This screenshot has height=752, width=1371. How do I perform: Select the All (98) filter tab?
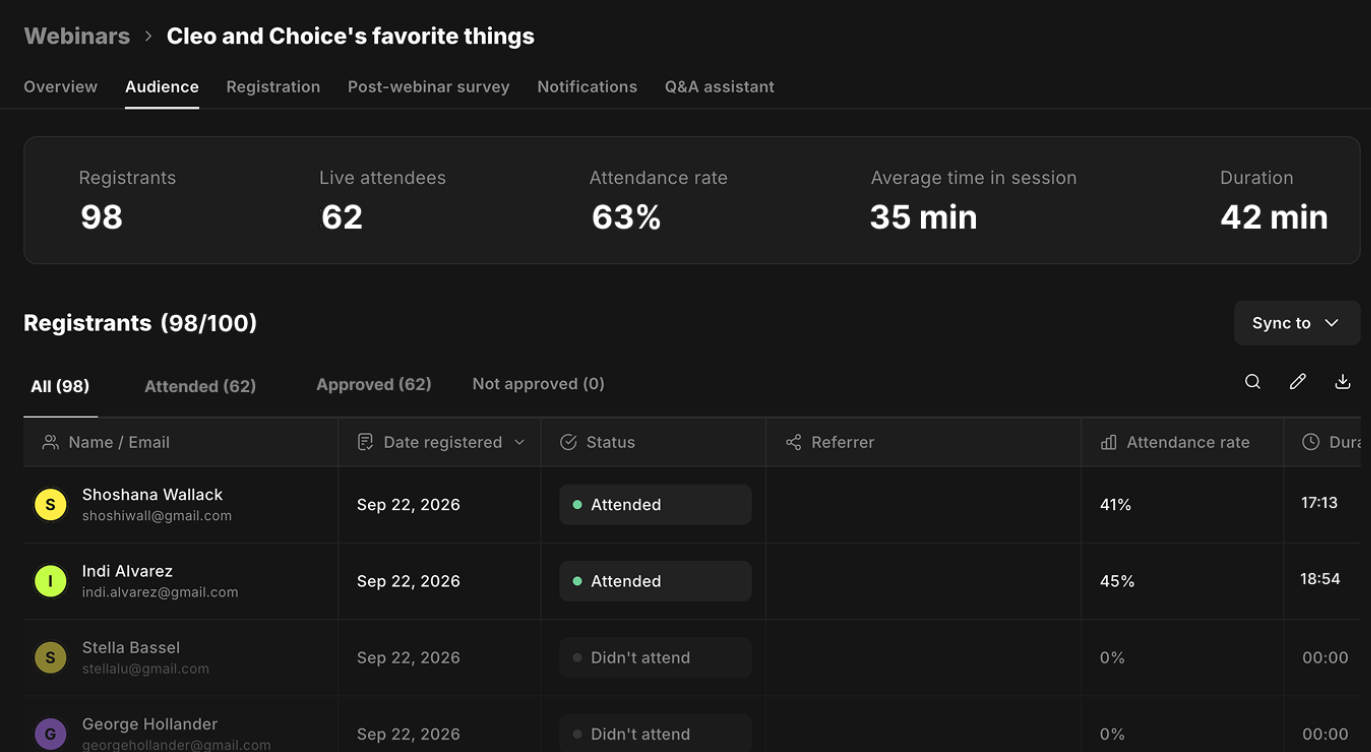(60, 386)
